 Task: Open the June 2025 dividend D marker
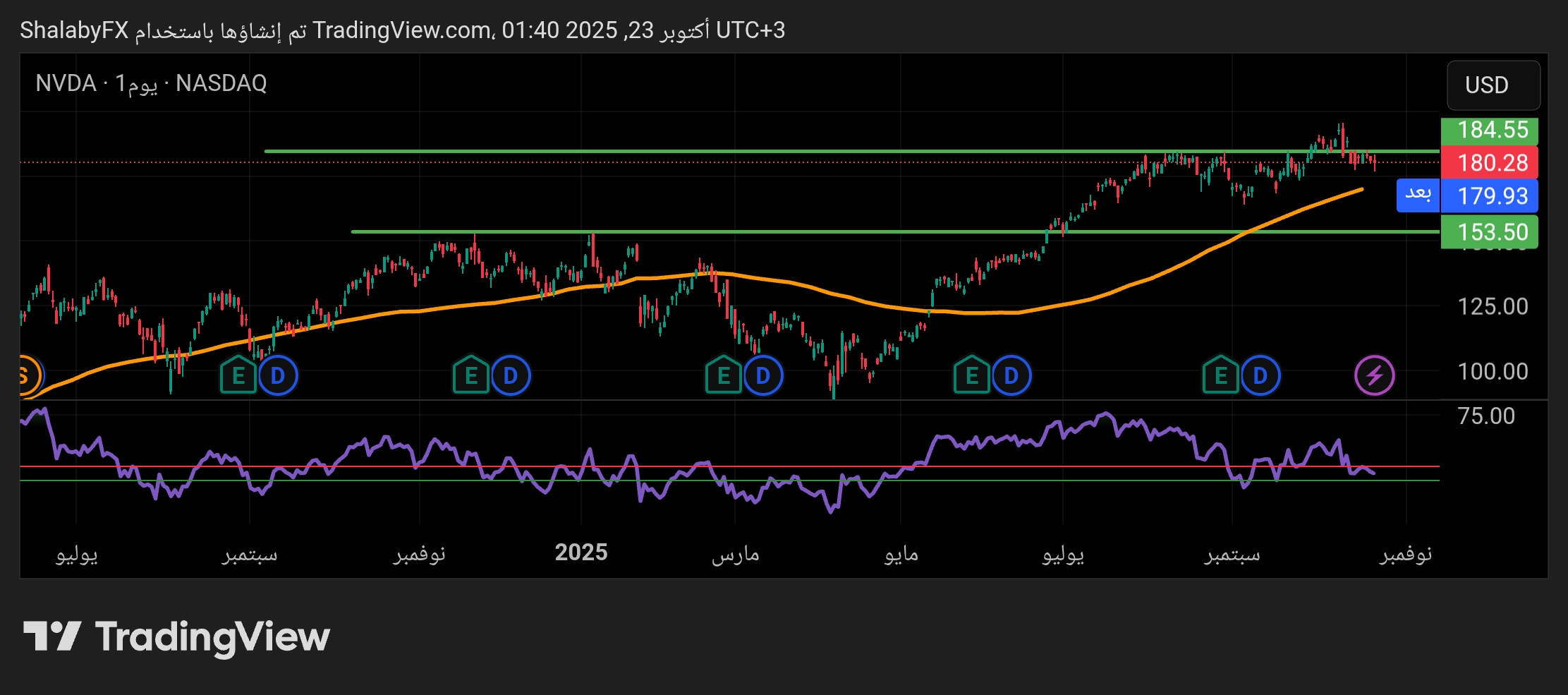pyautogui.click(x=1011, y=375)
